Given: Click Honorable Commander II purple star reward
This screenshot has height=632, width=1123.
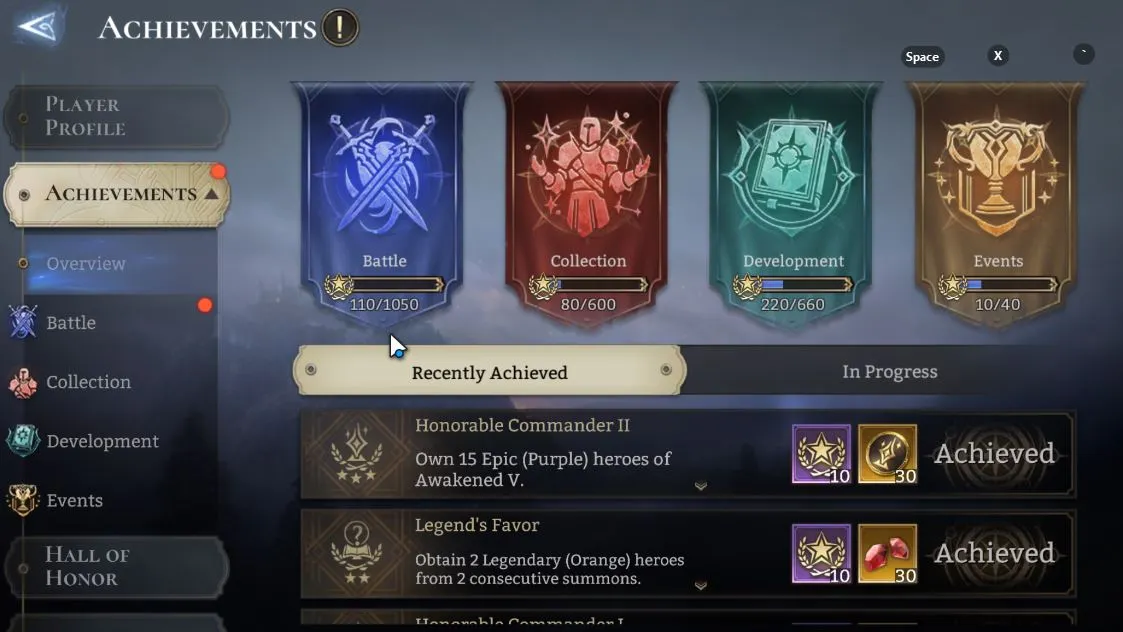Looking at the screenshot, I should pyautogui.click(x=821, y=454).
